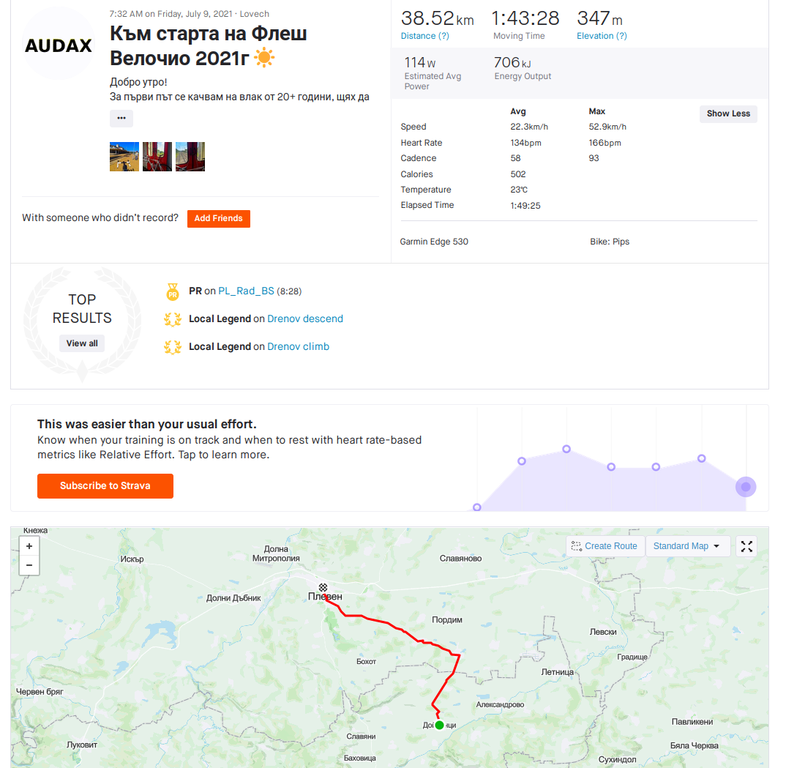Click the PR medal icon
Image resolution: width=786 pixels, height=768 pixels.
172,292
